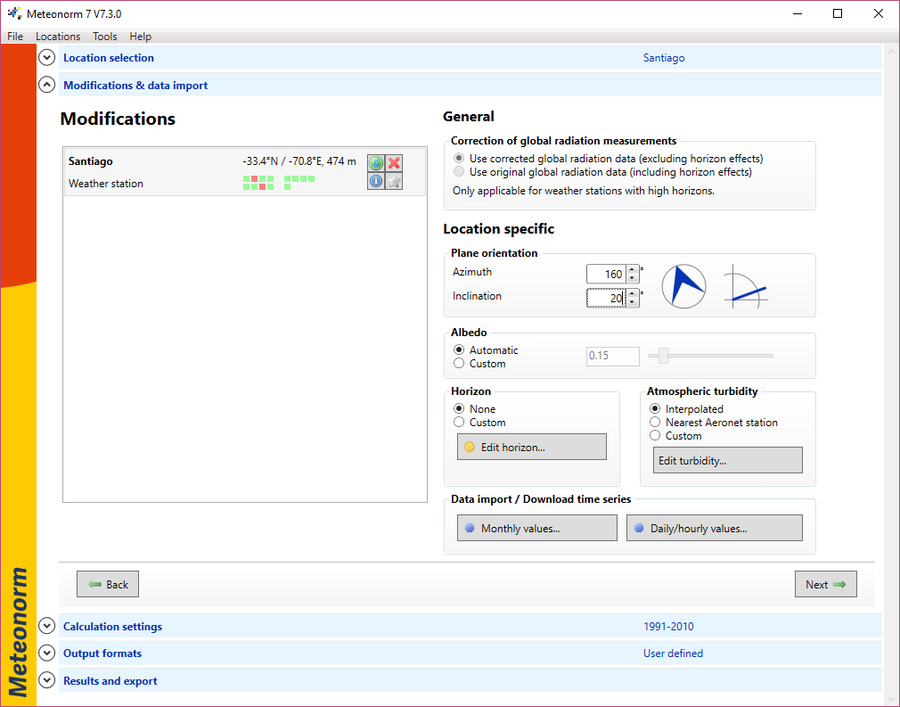Click the albedo slider handle

click(x=663, y=356)
